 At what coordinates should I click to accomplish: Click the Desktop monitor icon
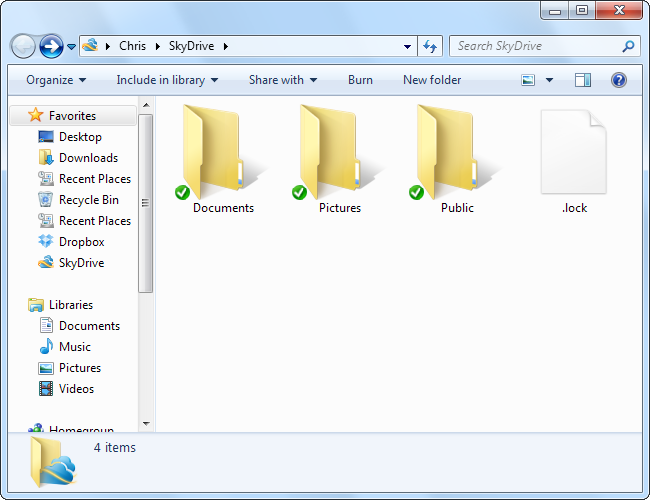[46, 137]
